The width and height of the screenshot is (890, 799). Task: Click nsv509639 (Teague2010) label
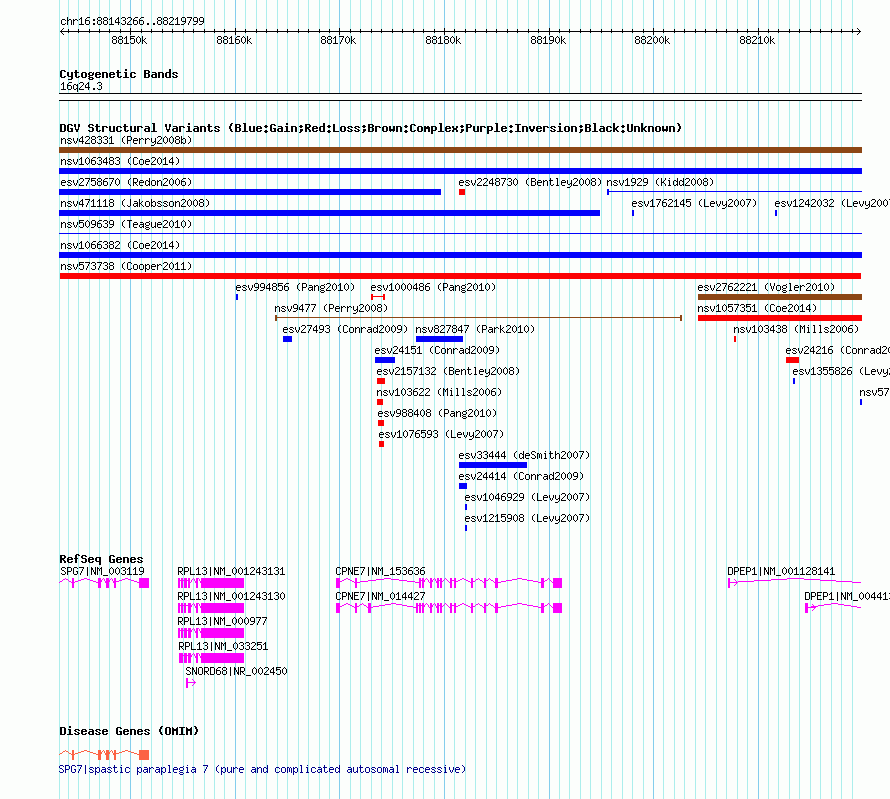126,224
